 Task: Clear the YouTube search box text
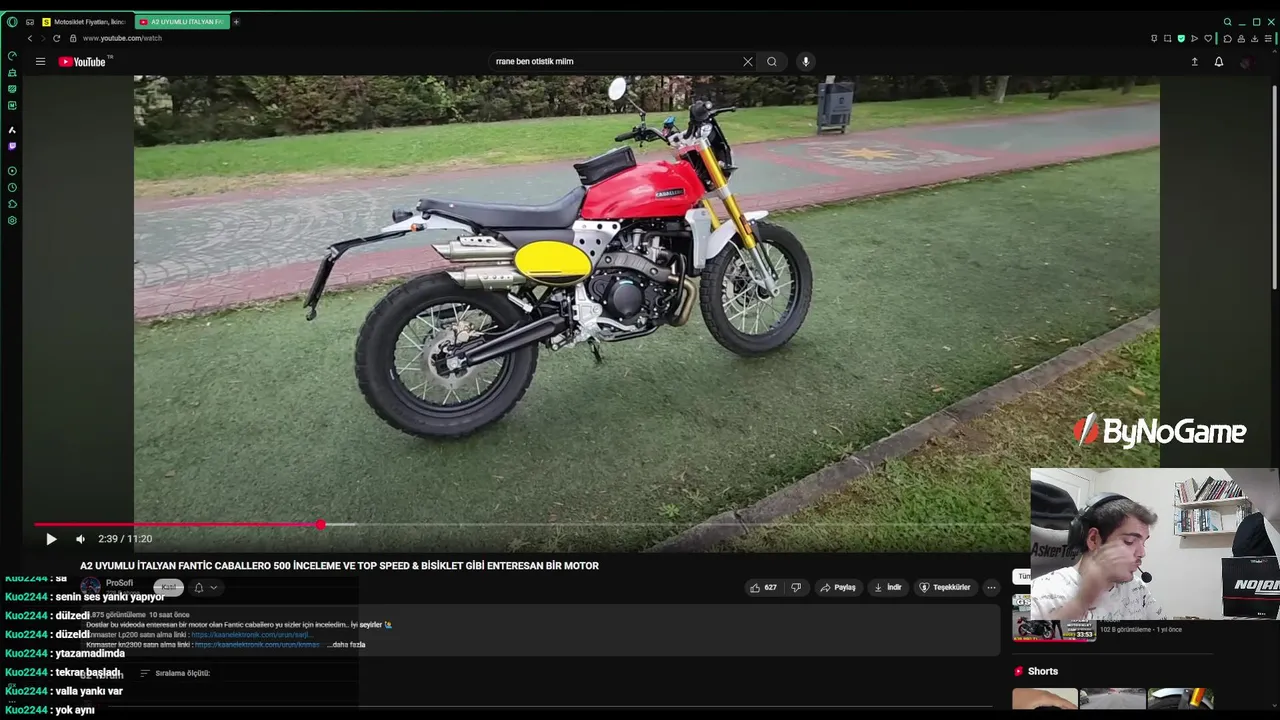747,61
